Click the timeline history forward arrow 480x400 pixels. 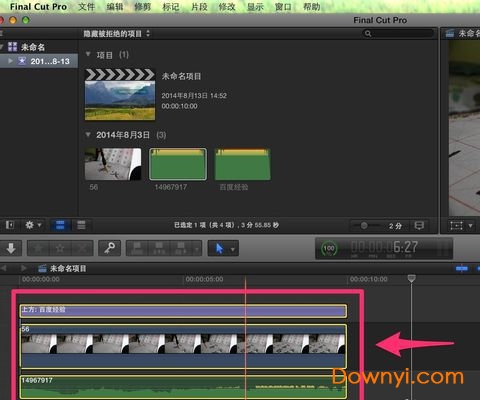[24, 268]
